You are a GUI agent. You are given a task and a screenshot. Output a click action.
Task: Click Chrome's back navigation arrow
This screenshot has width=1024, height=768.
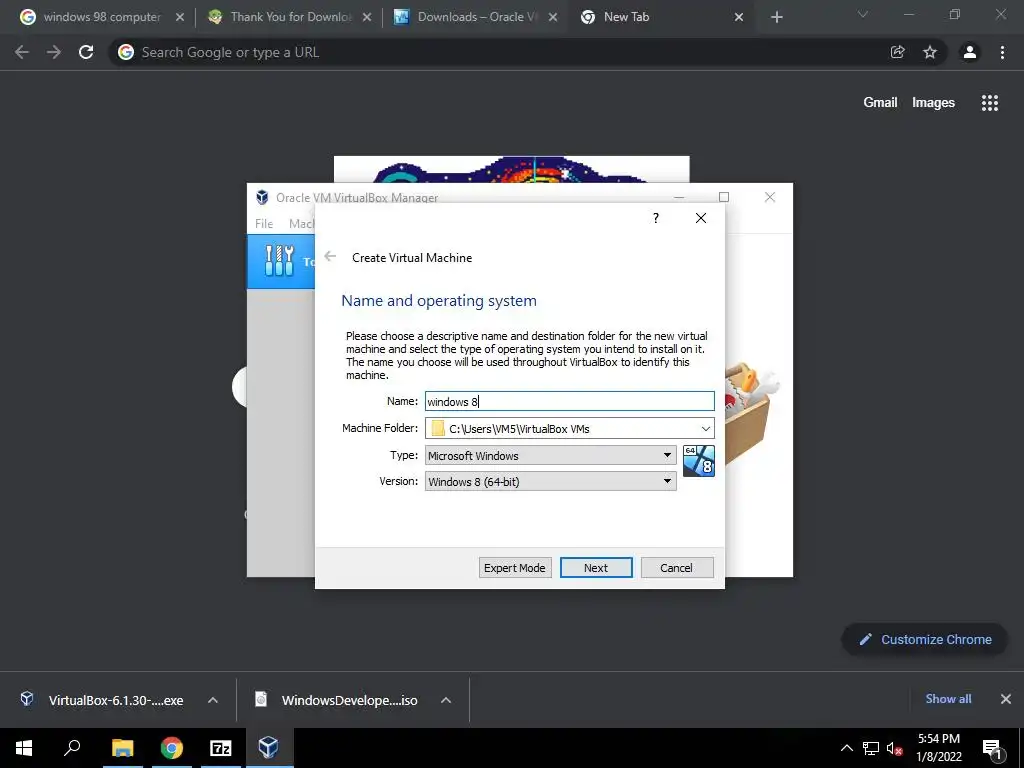(x=22, y=52)
